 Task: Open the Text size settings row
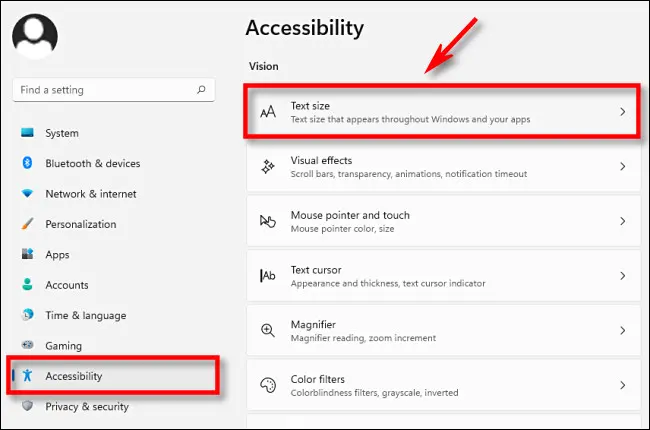tap(442, 112)
